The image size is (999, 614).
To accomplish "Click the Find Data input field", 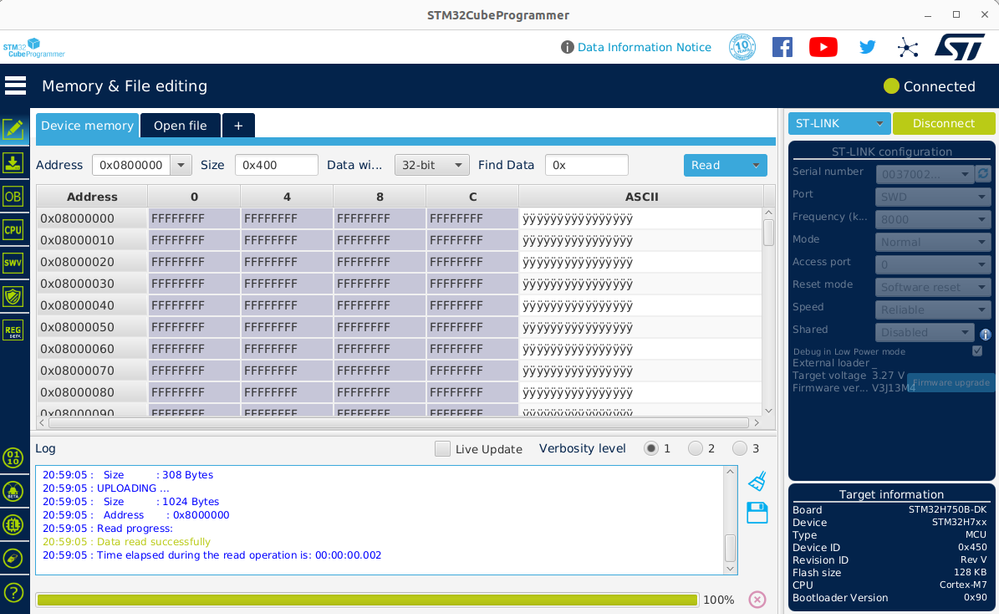I will pyautogui.click(x=586, y=164).
